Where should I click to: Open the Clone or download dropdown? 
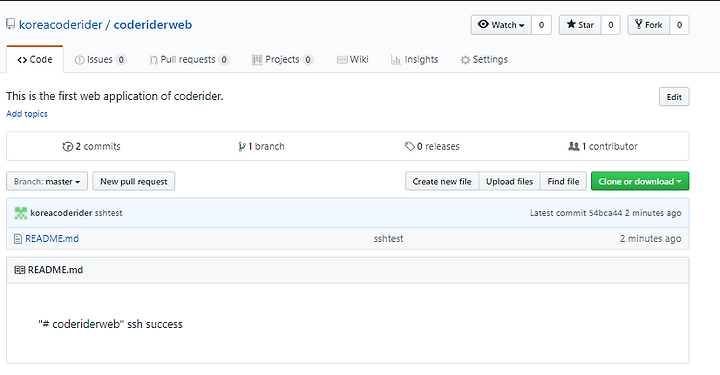pos(640,181)
